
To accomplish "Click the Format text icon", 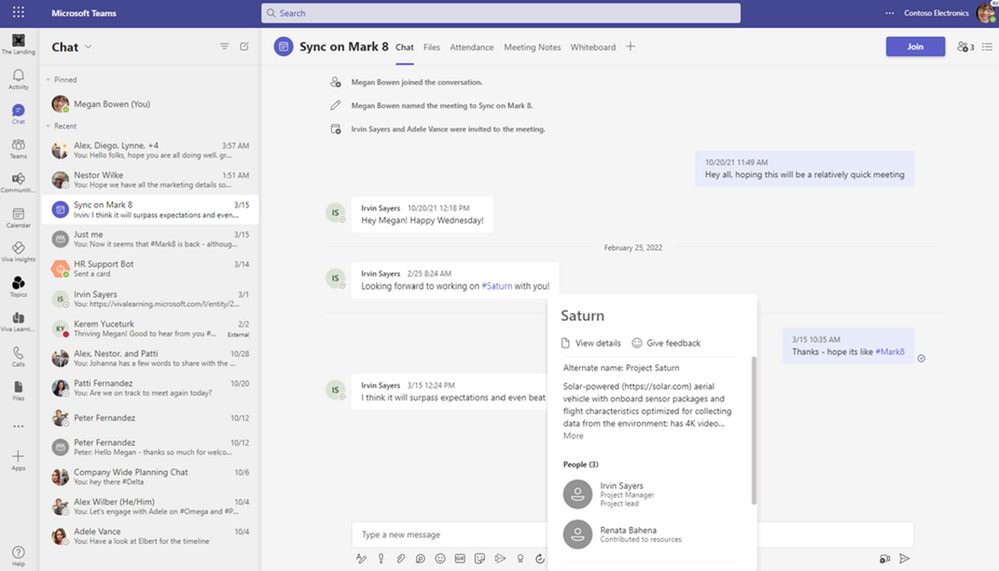I will (x=361, y=559).
